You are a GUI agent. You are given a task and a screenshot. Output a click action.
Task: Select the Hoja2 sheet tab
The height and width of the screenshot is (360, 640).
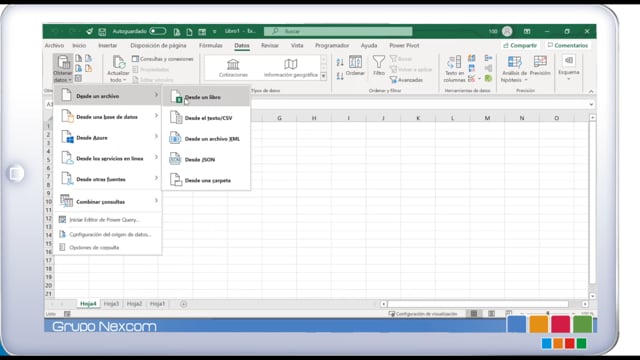pyautogui.click(x=134, y=304)
